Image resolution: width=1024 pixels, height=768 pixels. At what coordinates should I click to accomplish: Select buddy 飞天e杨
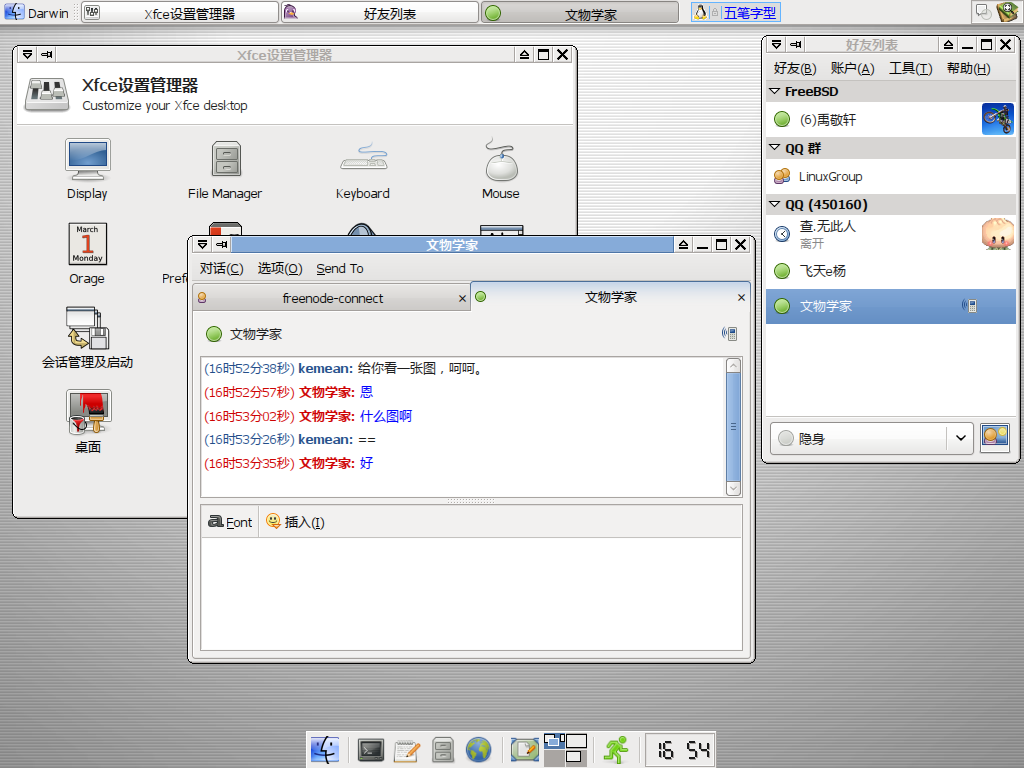[x=891, y=271]
